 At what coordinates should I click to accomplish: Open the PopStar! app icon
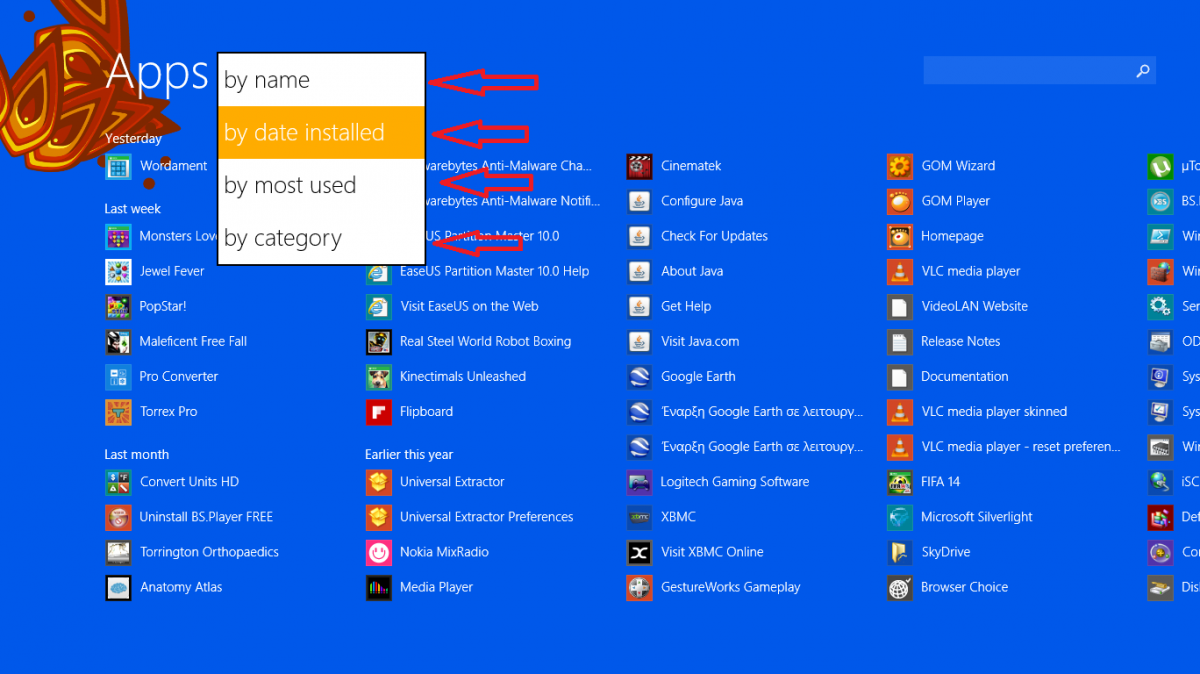click(118, 306)
